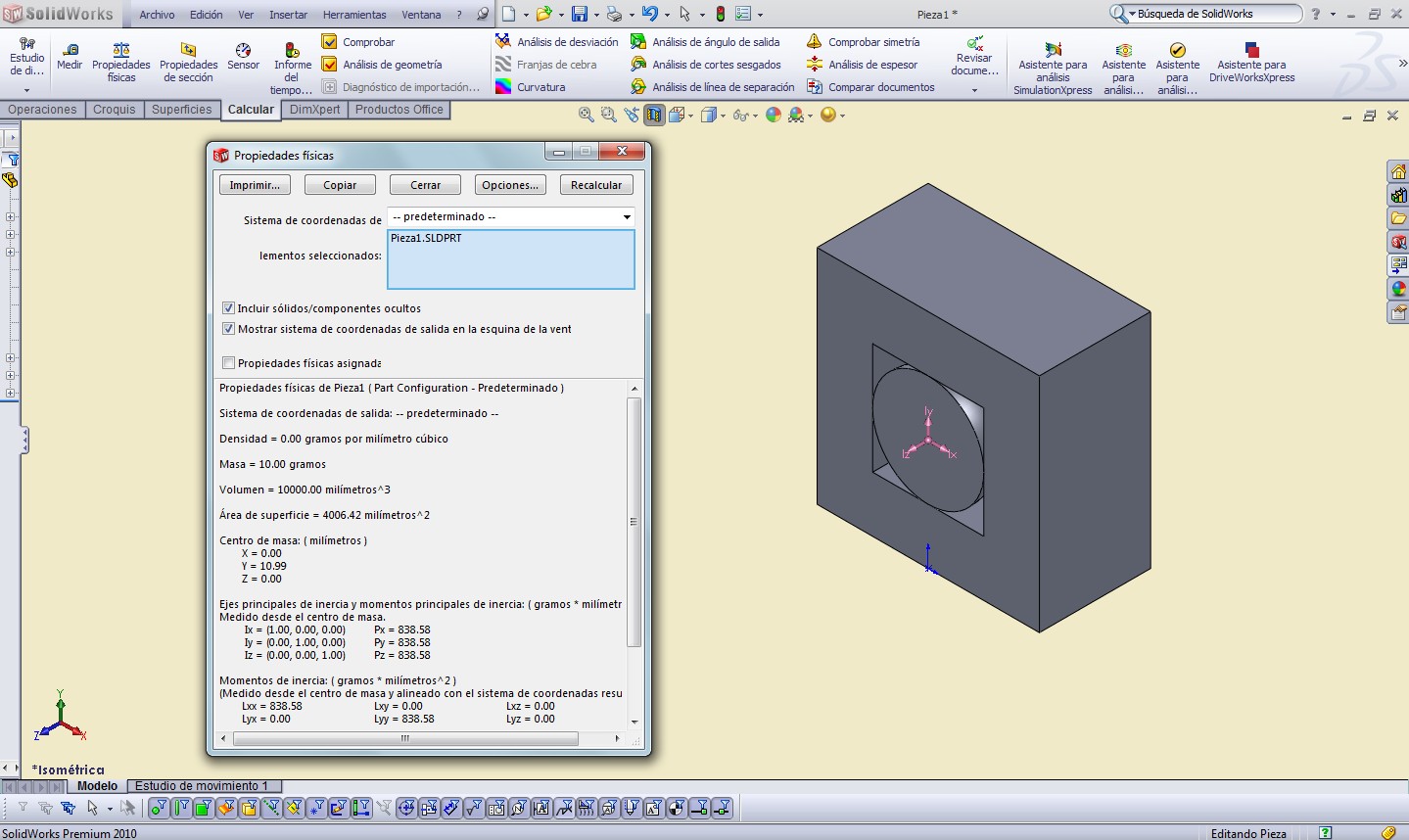1409x840 pixels.
Task: Click the Edit appearance color sphere icon
Action: click(774, 116)
